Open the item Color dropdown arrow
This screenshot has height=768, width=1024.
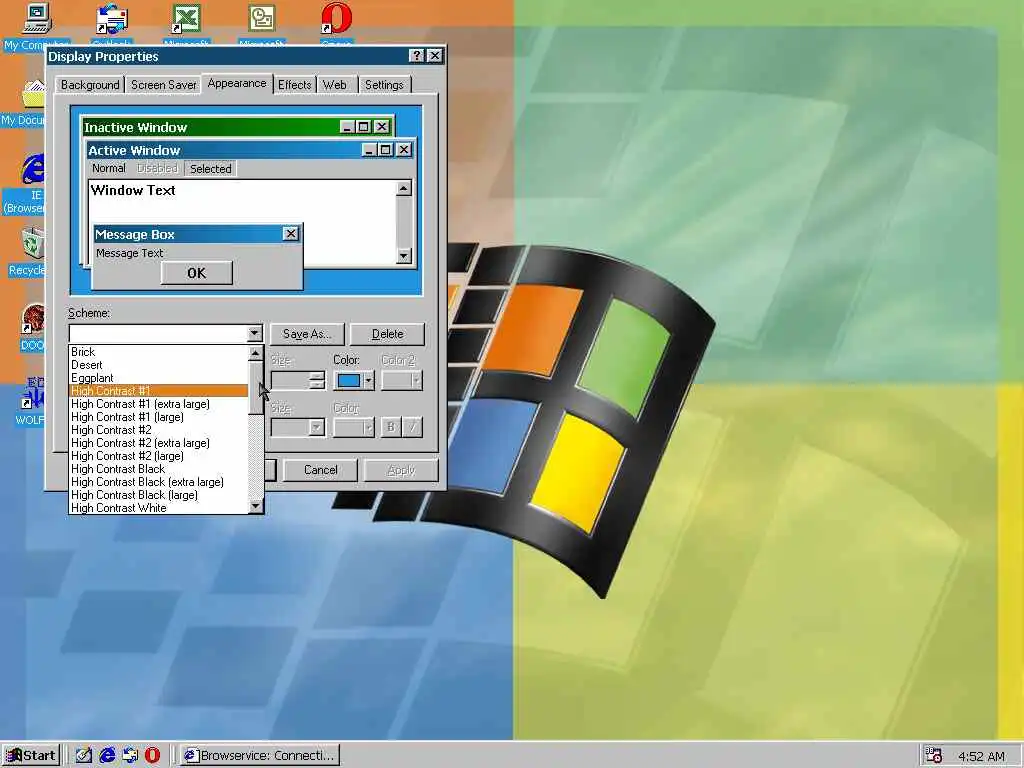[368, 380]
